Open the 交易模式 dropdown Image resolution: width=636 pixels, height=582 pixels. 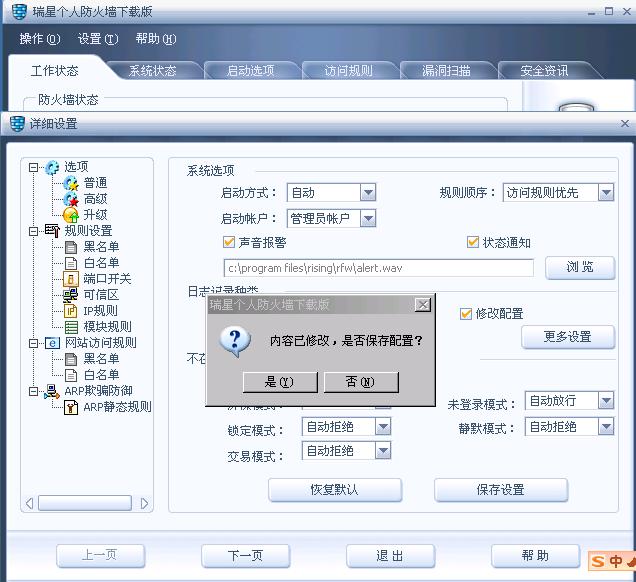pyautogui.click(x=382, y=451)
